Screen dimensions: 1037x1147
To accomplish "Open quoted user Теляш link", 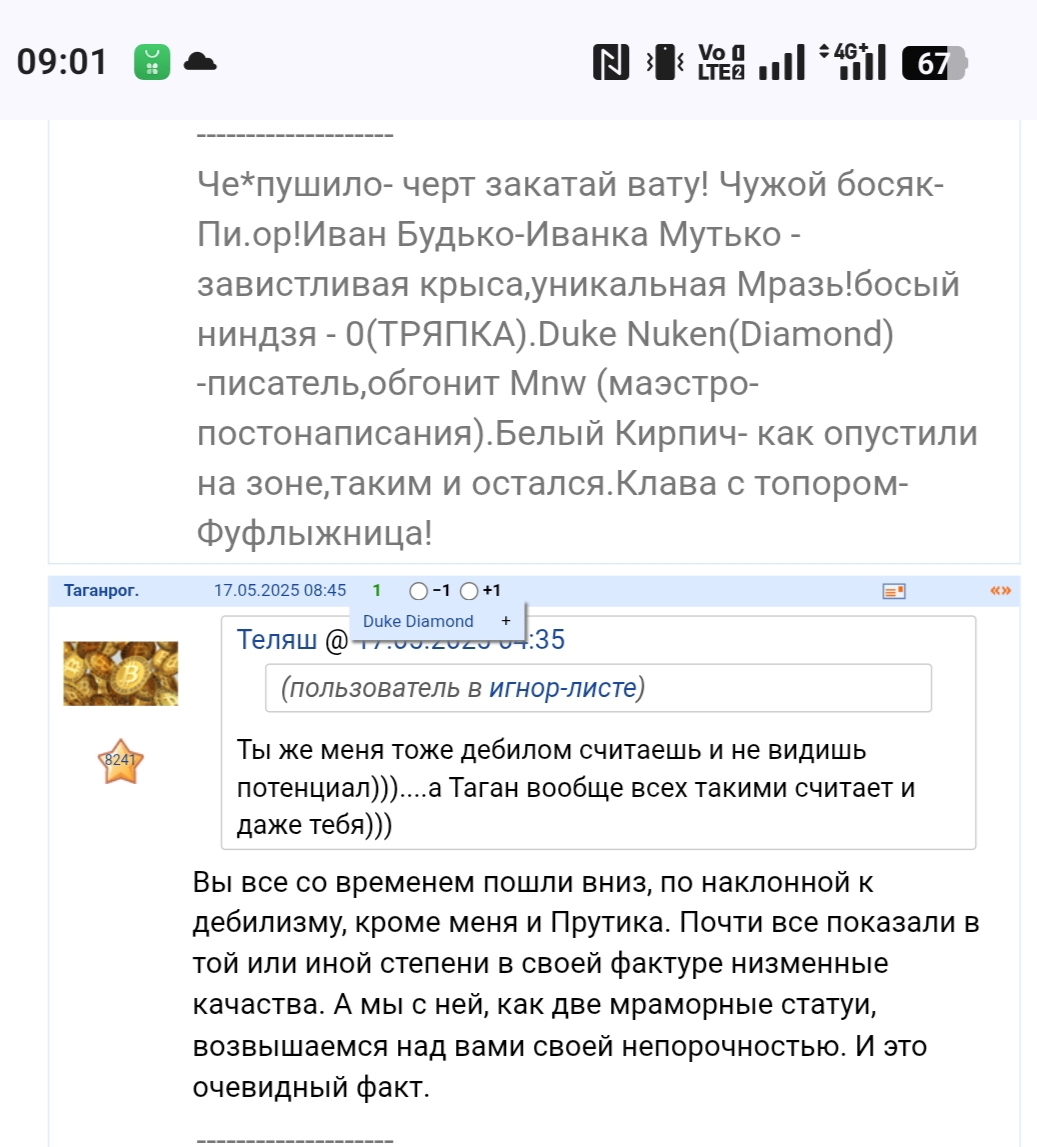I will tap(277, 640).
